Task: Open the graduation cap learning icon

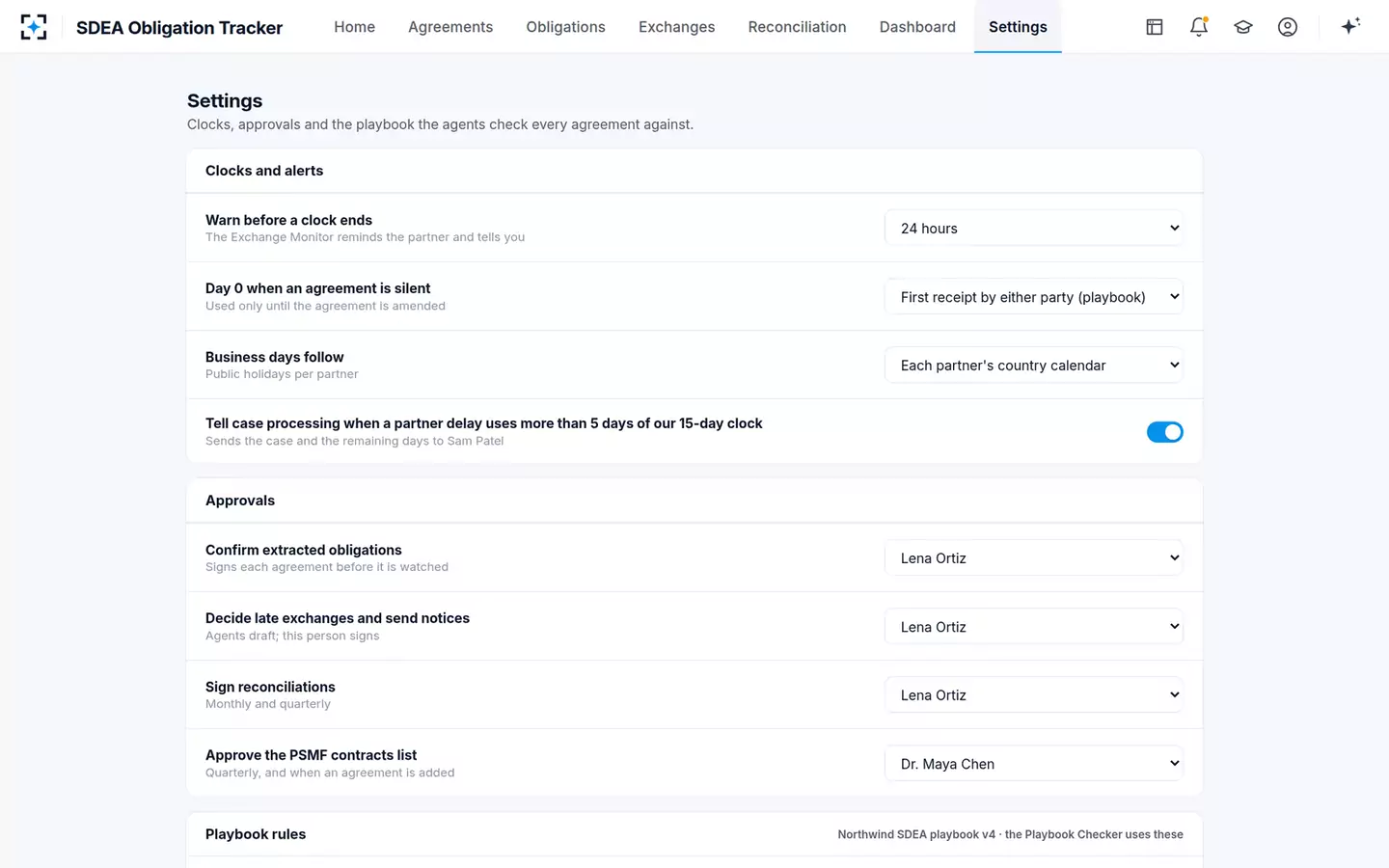Action: click(x=1243, y=27)
